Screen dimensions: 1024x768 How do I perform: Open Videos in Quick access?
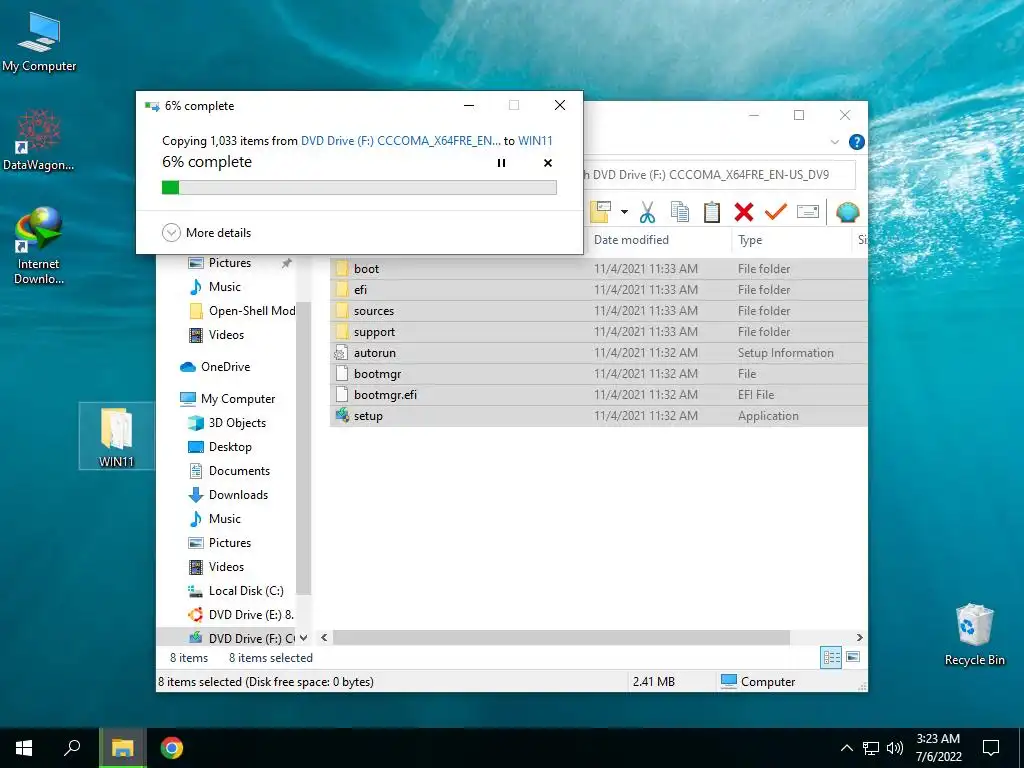[216, 335]
